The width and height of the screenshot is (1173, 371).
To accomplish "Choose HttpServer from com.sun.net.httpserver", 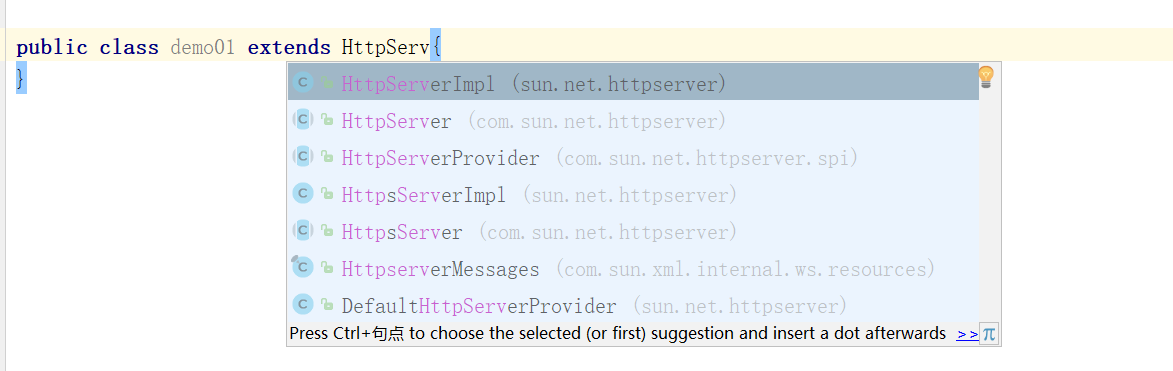I will point(633,120).
